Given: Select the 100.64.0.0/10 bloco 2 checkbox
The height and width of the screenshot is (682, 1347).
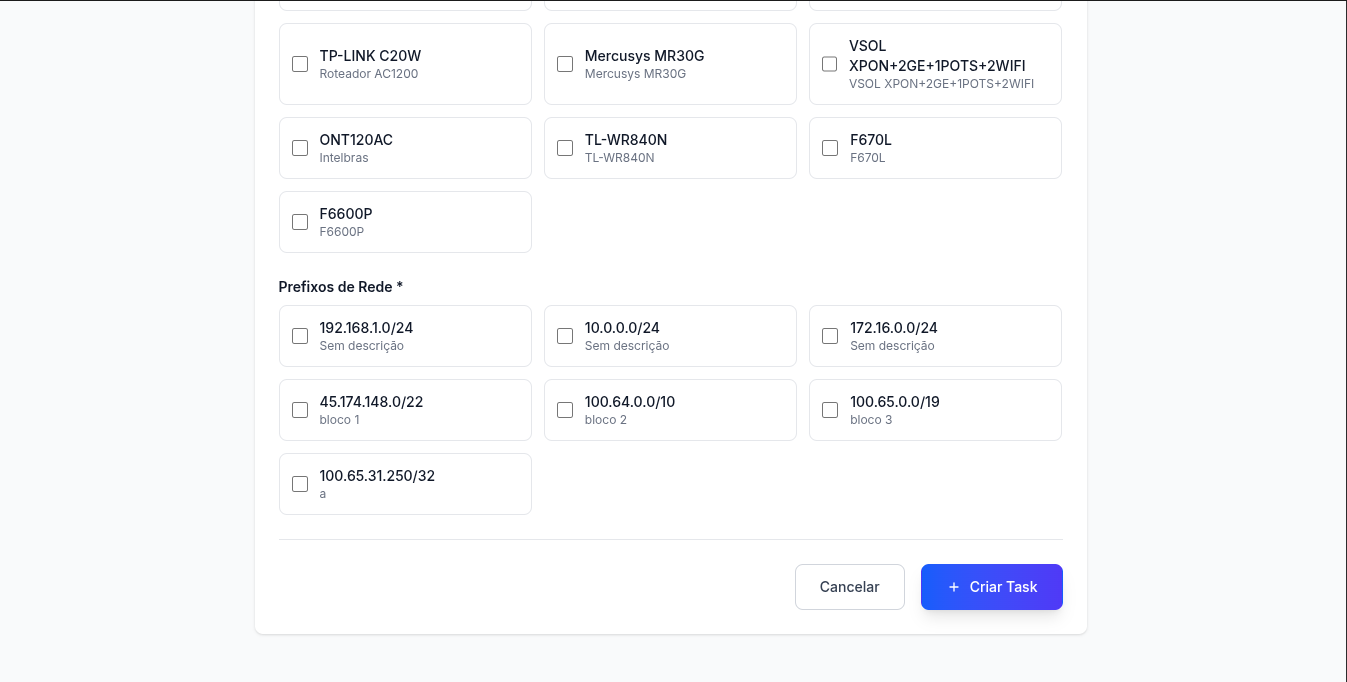Looking at the screenshot, I should coord(565,410).
